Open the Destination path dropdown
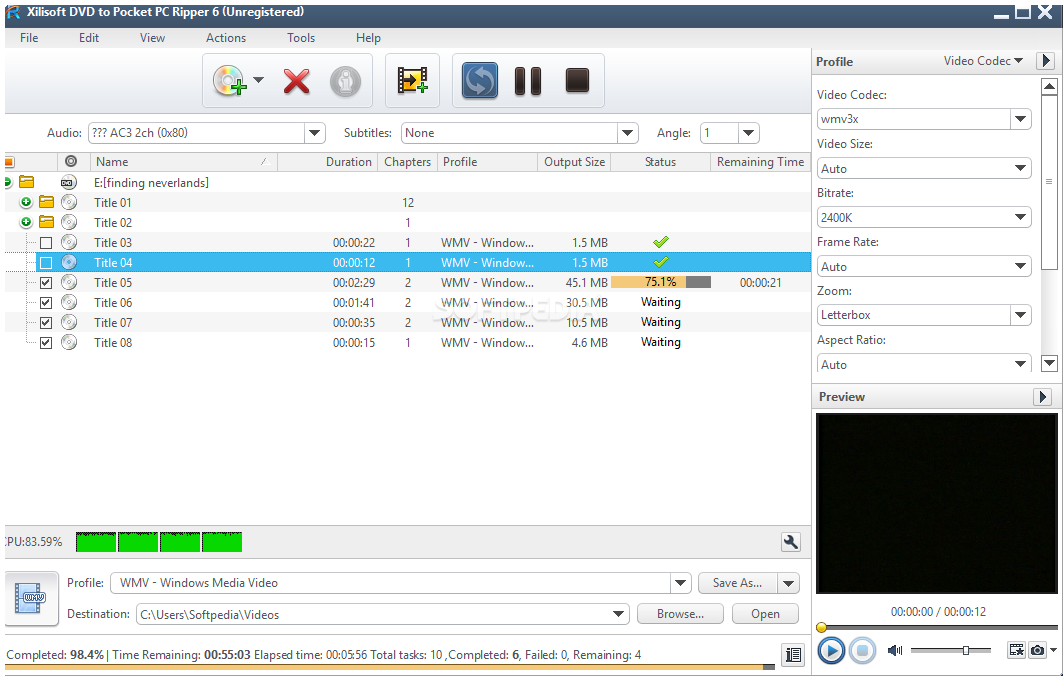The width and height of the screenshot is (1063, 676). point(618,614)
